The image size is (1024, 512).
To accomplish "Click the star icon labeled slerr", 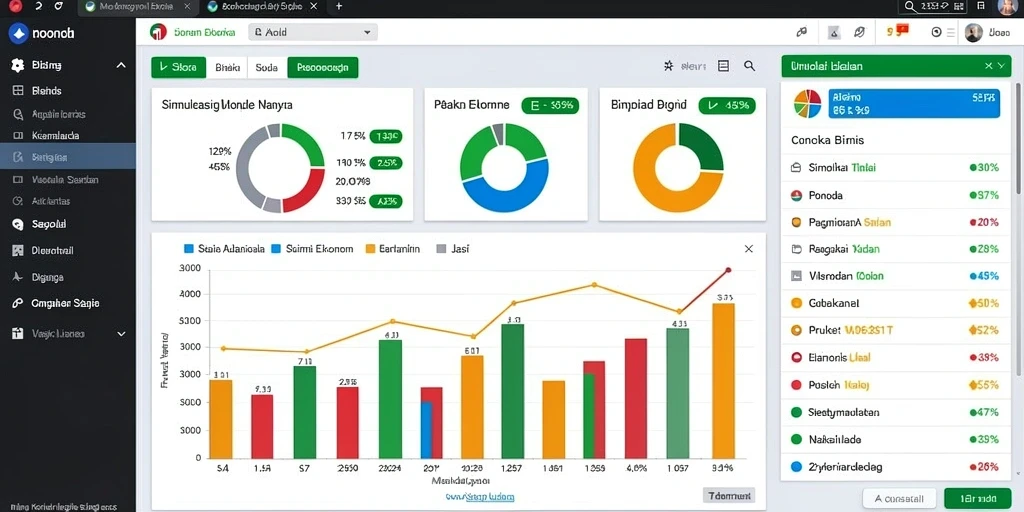I will [668, 66].
